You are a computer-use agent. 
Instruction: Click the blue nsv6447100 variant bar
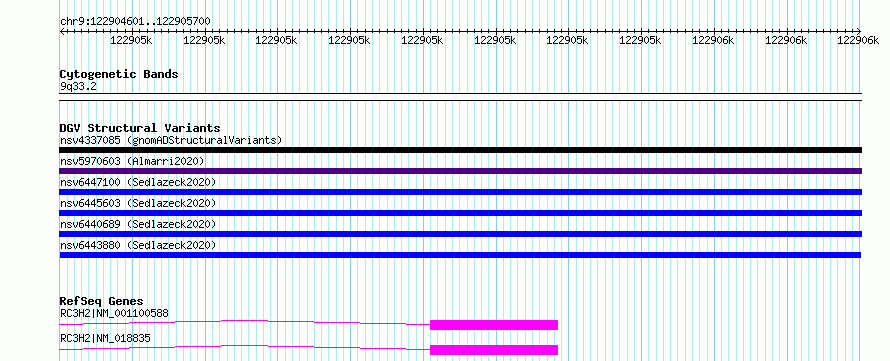click(x=461, y=192)
